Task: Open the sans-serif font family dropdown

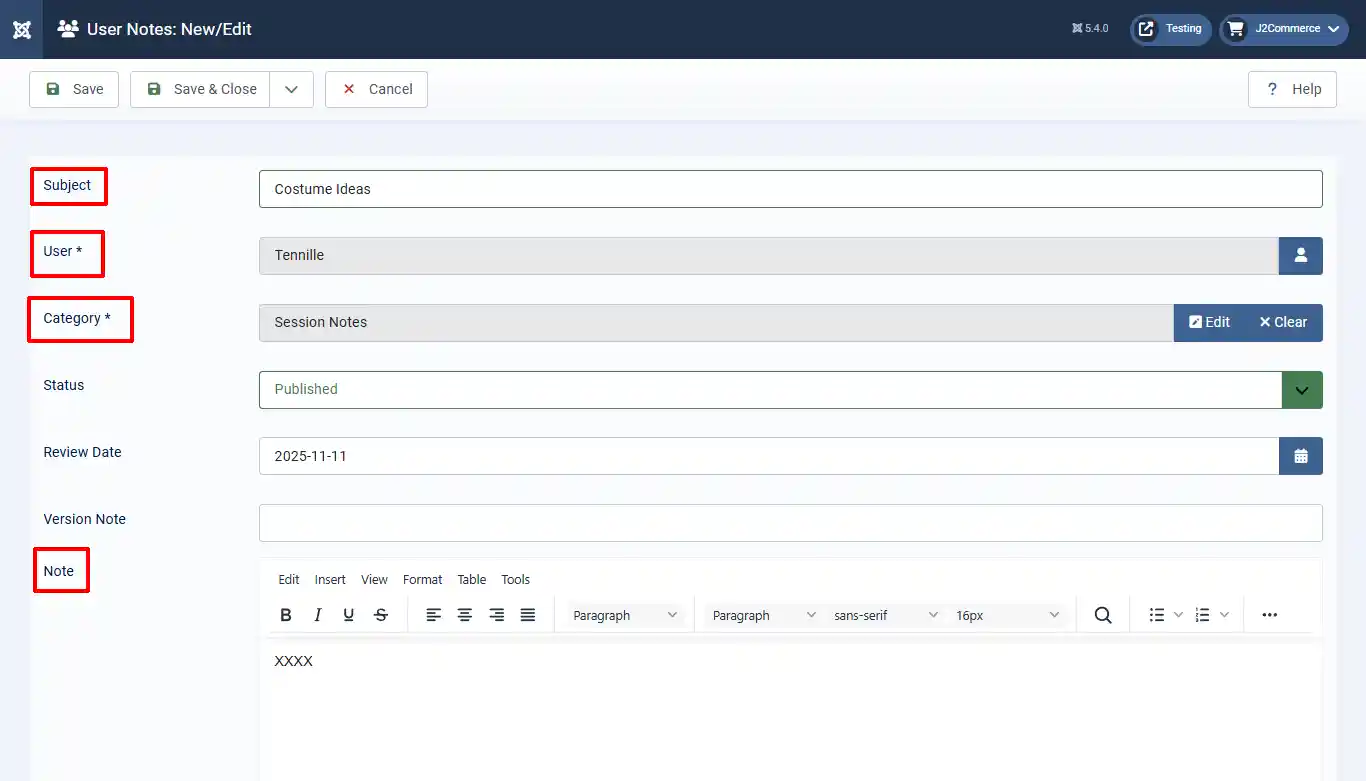Action: point(886,615)
